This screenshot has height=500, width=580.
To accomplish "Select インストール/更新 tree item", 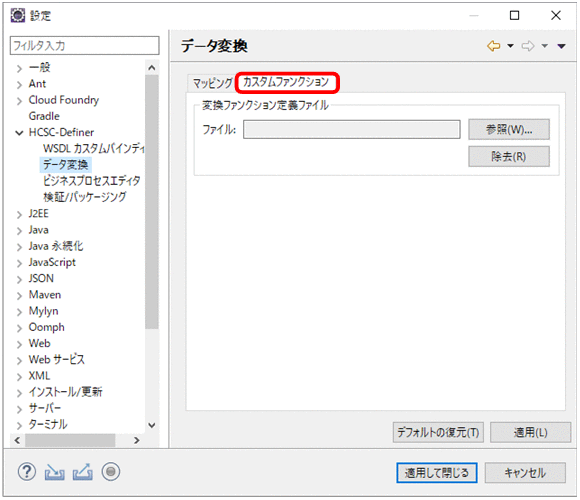I will (65, 392).
